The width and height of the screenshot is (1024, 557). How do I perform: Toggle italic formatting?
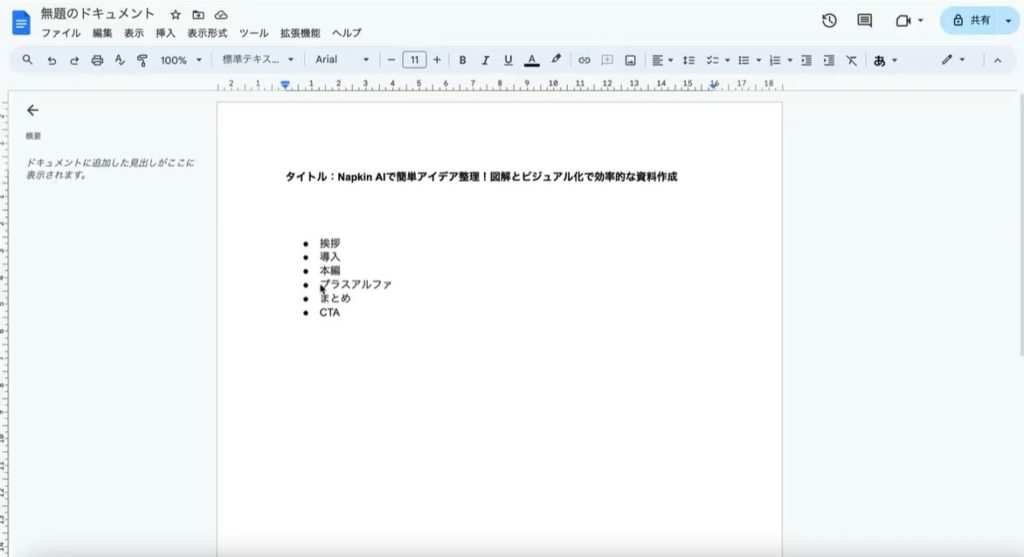pos(486,60)
